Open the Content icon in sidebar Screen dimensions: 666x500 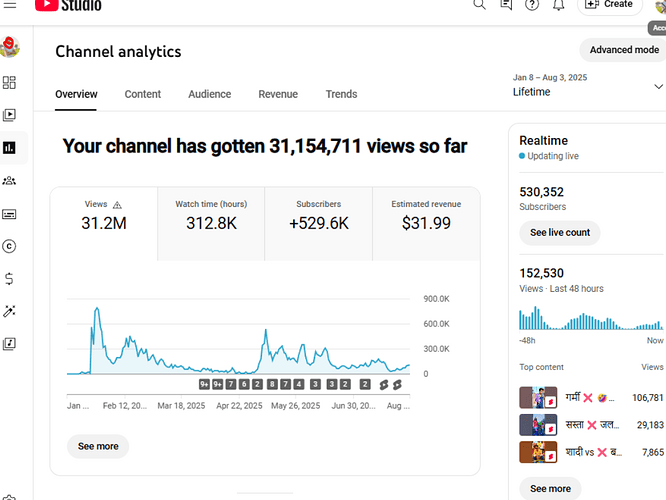click(9, 115)
